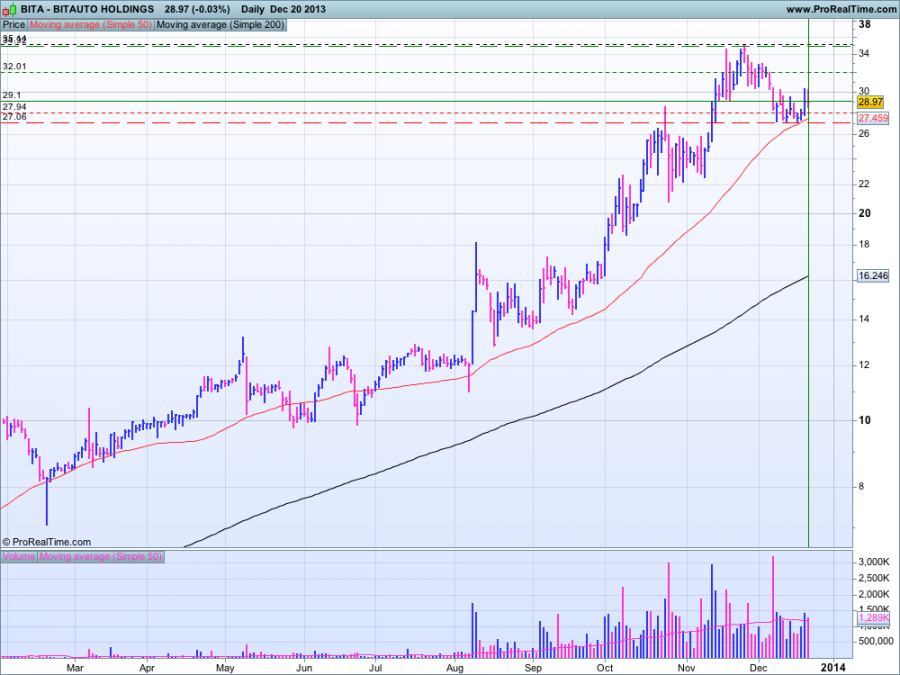Screen dimensions: 900x675
Task: Click the 28.97 (-0.03%) quote in header
Action: point(197,9)
